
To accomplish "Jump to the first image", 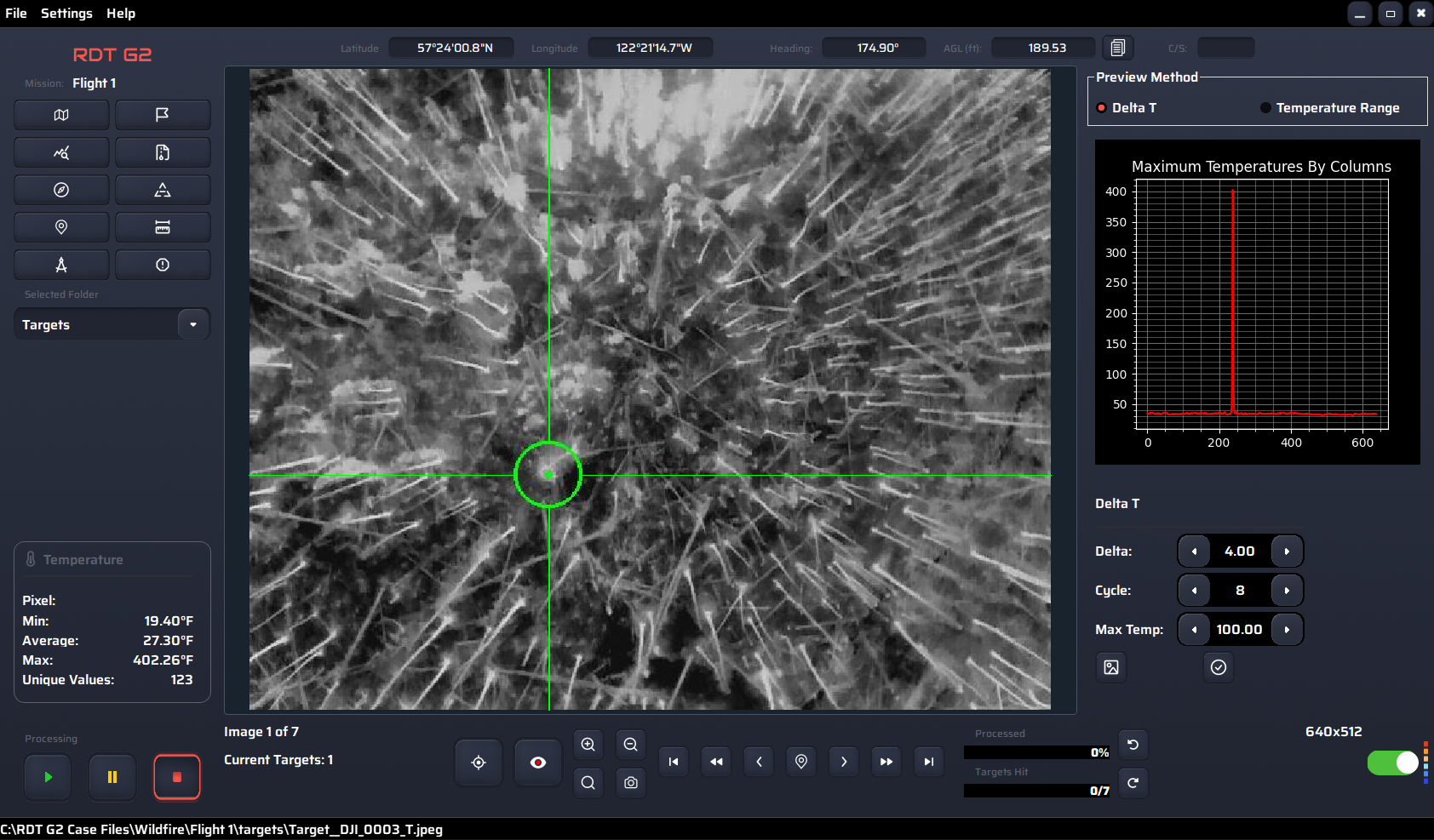I will click(674, 762).
